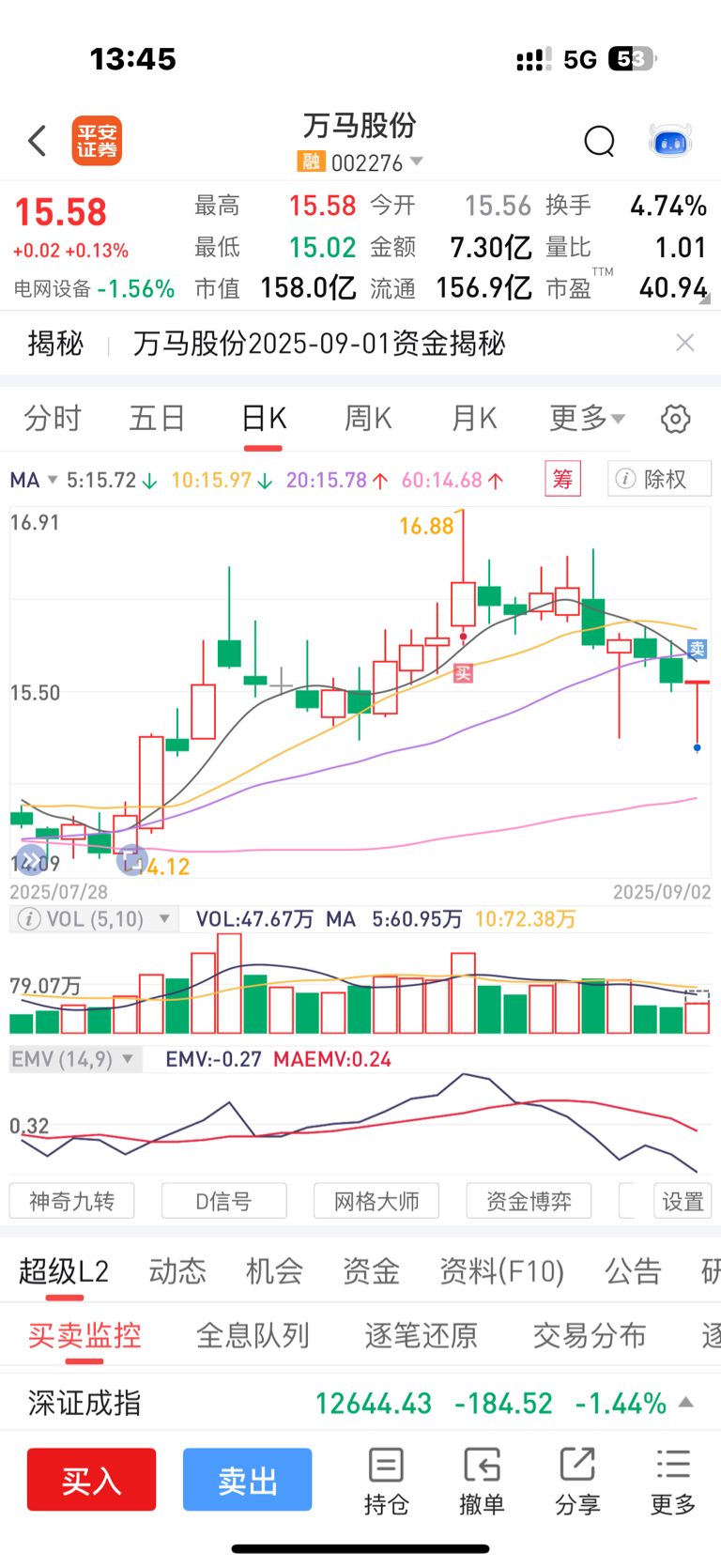
Task: Open 万马股份2025-09-01资金揭秘 link
Action: click(x=319, y=343)
